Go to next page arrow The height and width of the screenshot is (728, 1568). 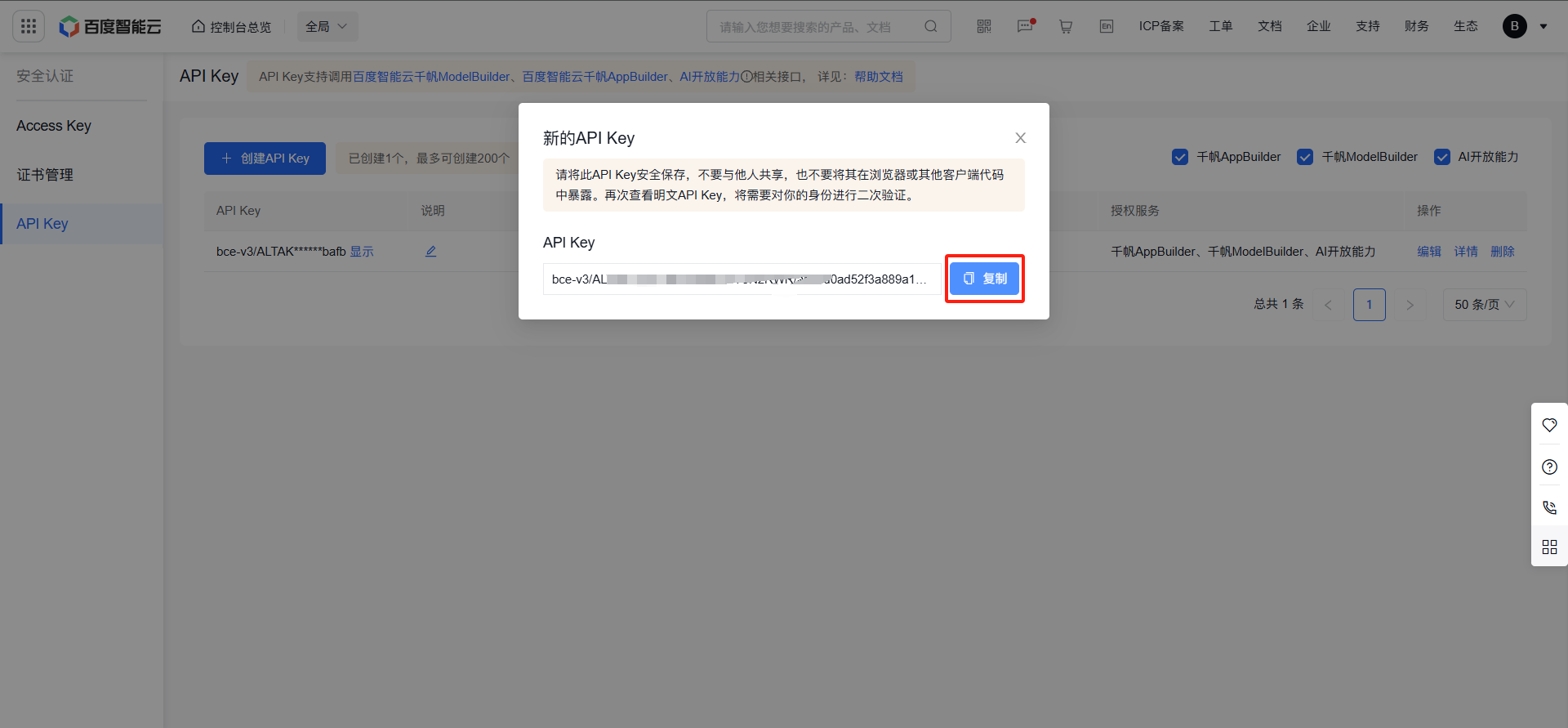[1410, 305]
